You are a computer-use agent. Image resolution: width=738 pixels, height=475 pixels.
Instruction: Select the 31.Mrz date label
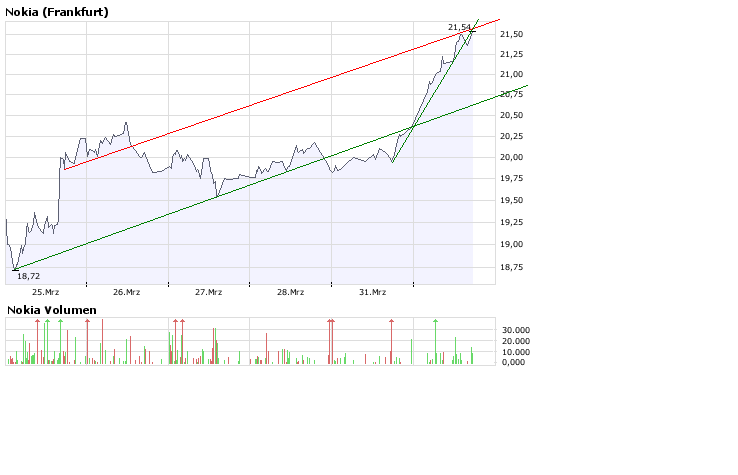[372, 292]
